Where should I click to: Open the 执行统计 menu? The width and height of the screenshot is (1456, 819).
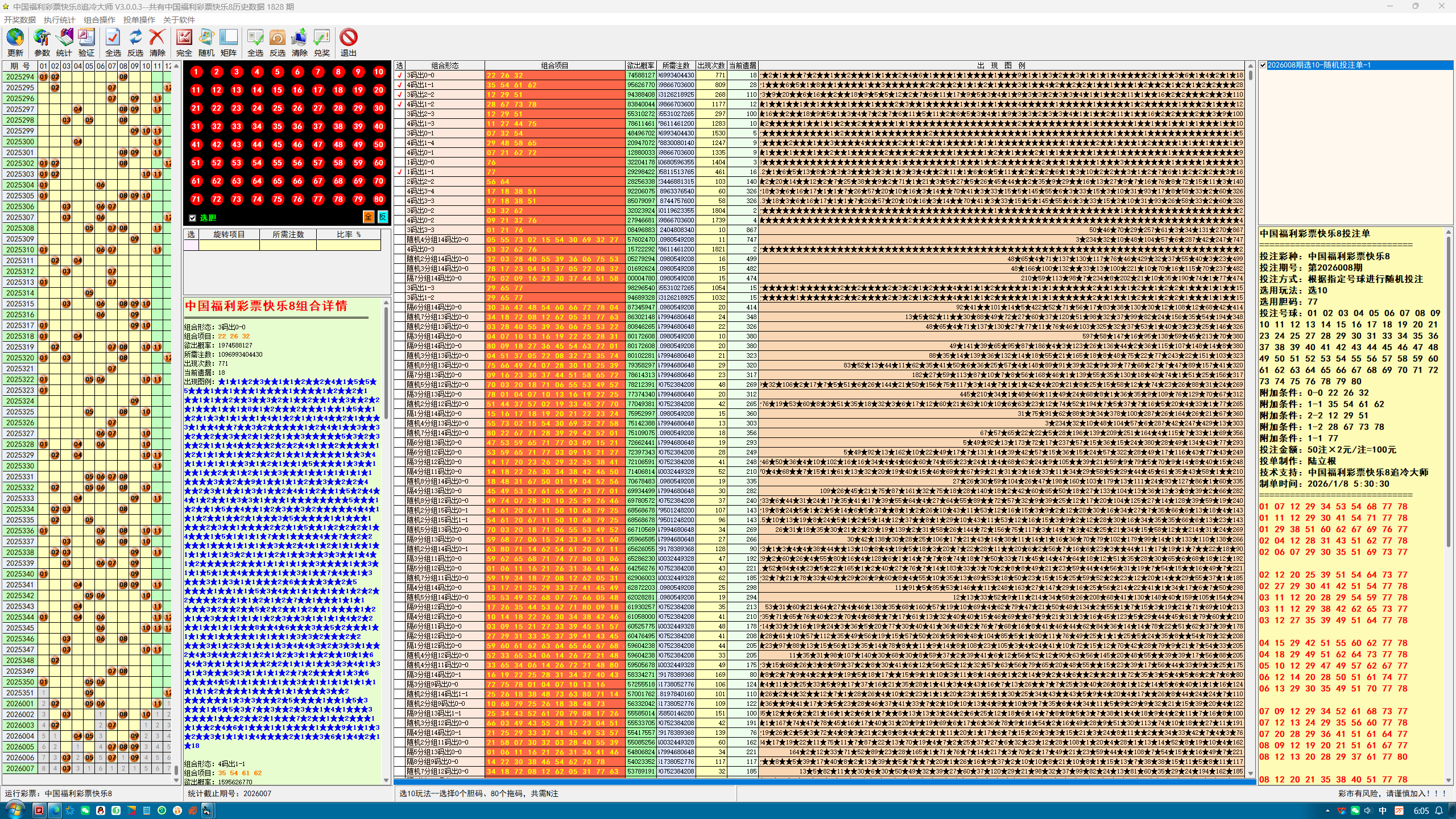[x=60, y=20]
